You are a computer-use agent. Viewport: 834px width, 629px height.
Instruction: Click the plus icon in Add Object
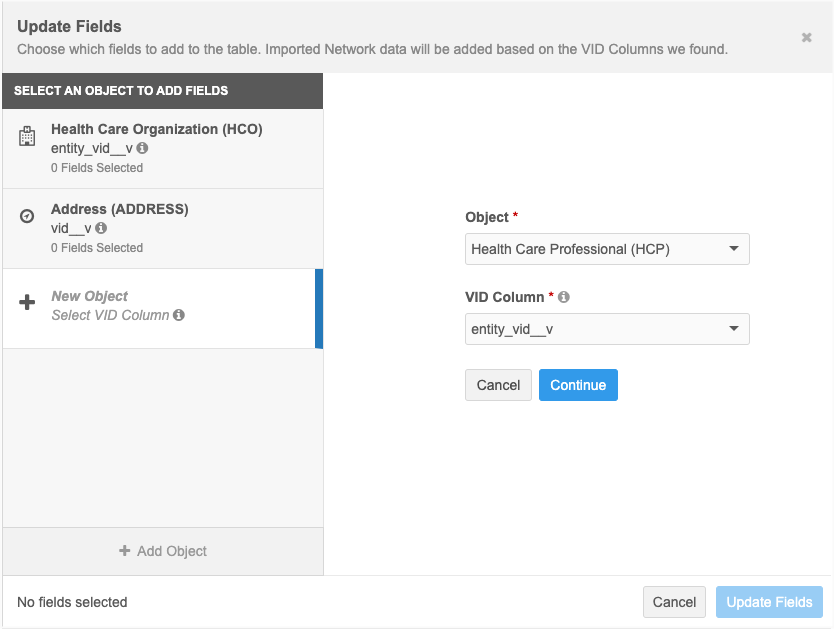point(125,551)
